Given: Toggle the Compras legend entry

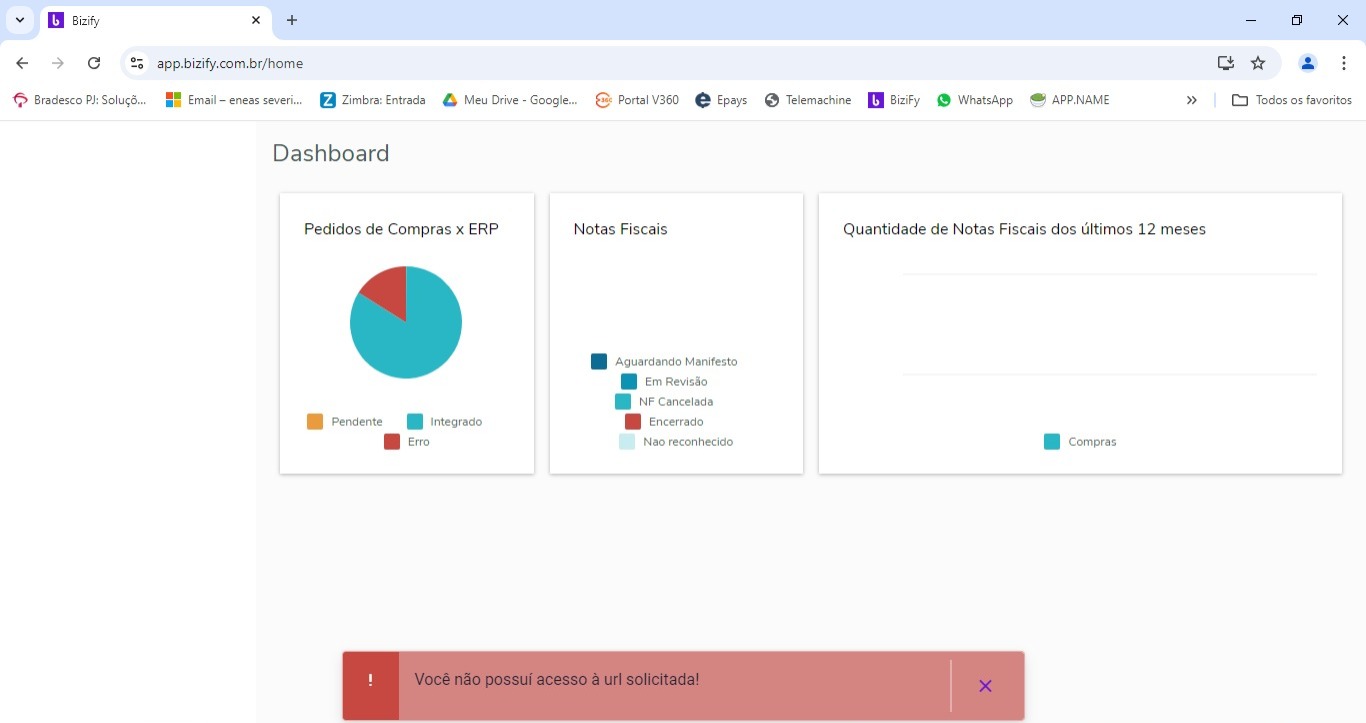Looking at the screenshot, I should 1080,442.
